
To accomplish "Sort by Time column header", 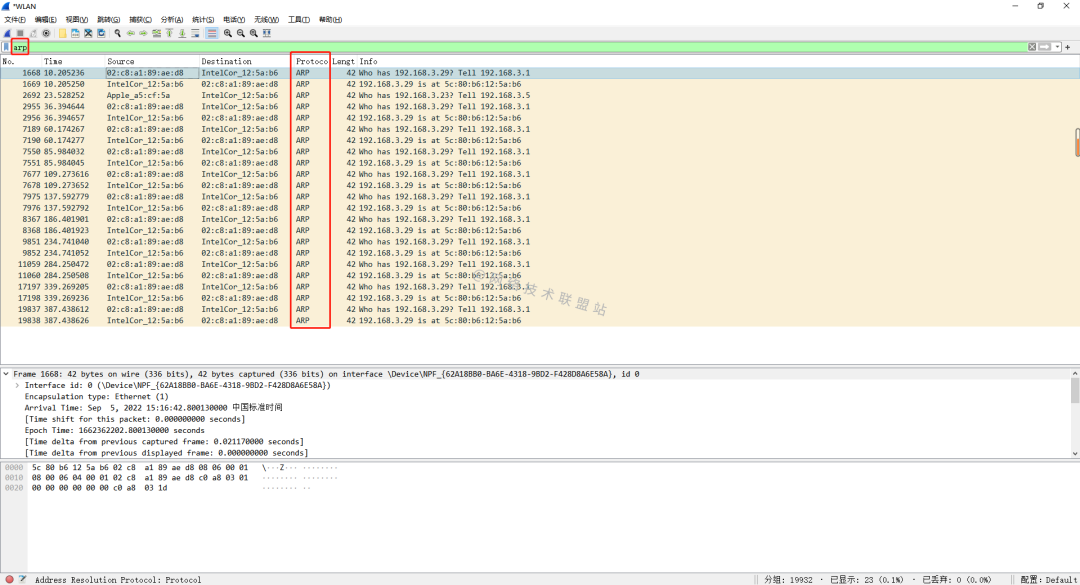I will (73, 61).
